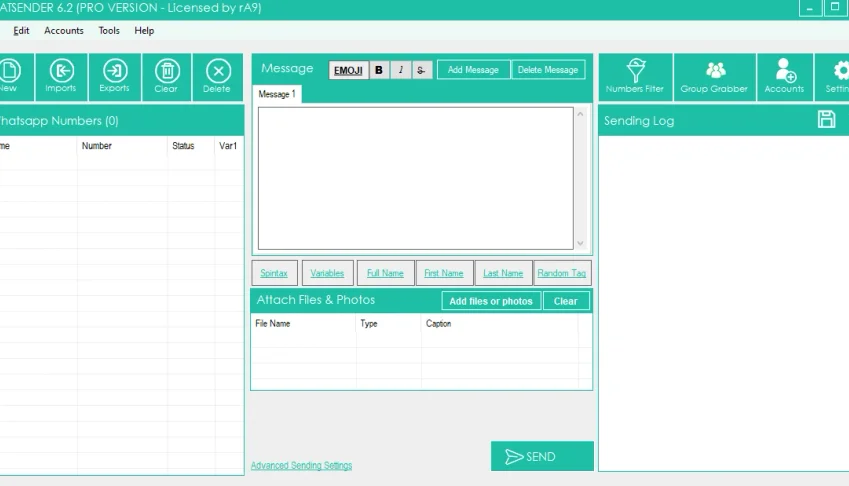The width and height of the screenshot is (849, 486).
Task: Open the Edit menu
Action: [21, 31]
